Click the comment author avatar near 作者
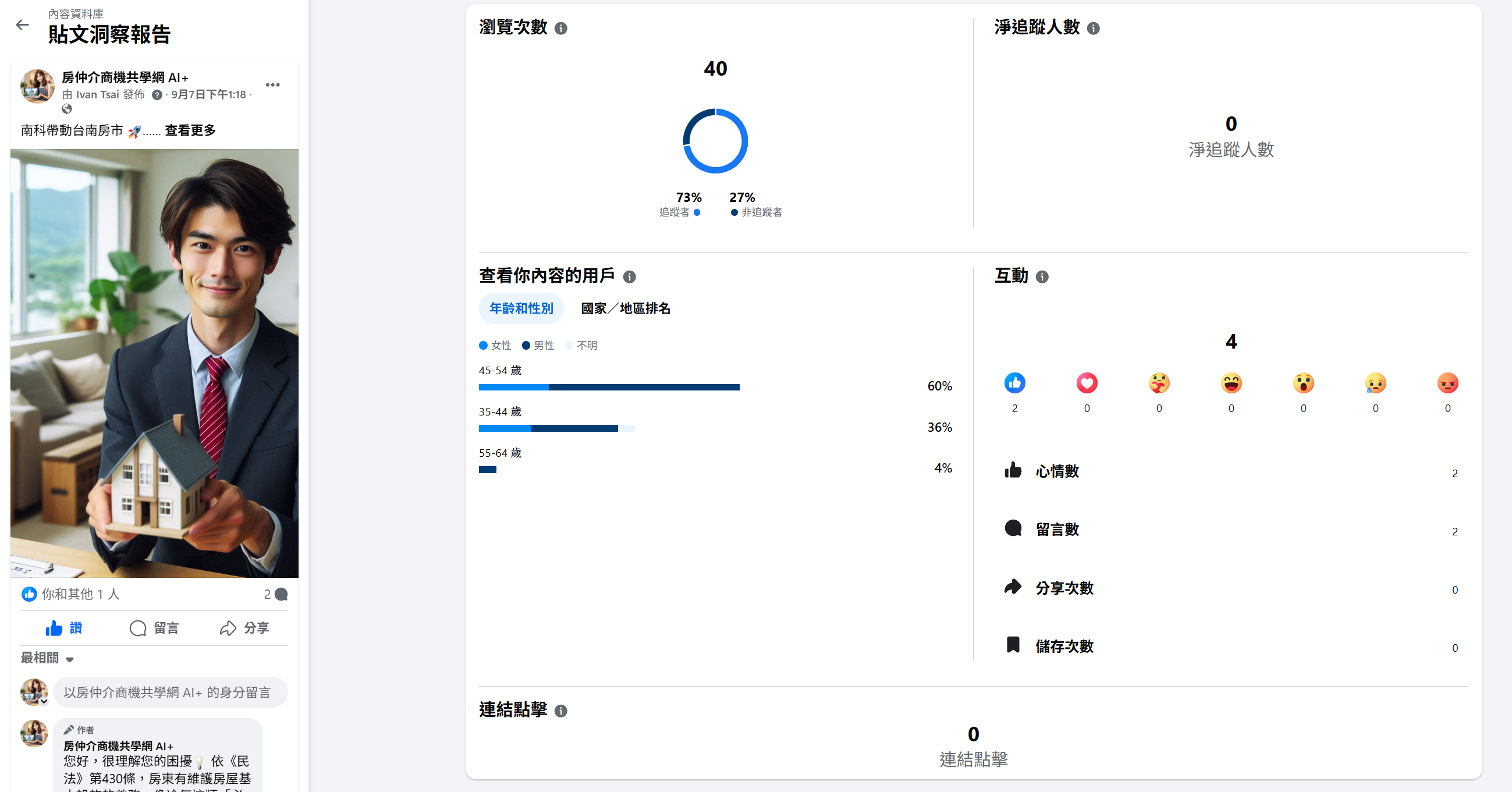This screenshot has width=1512, height=792. [x=34, y=734]
